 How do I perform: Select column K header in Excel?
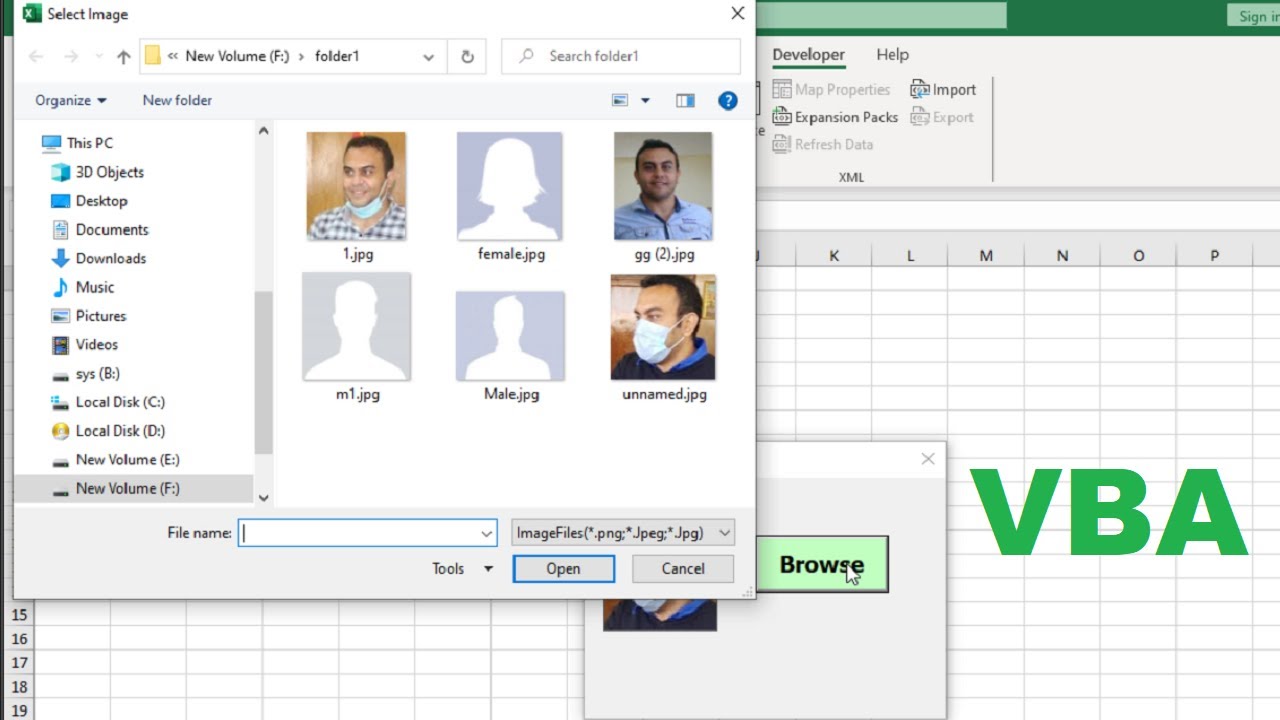click(834, 256)
